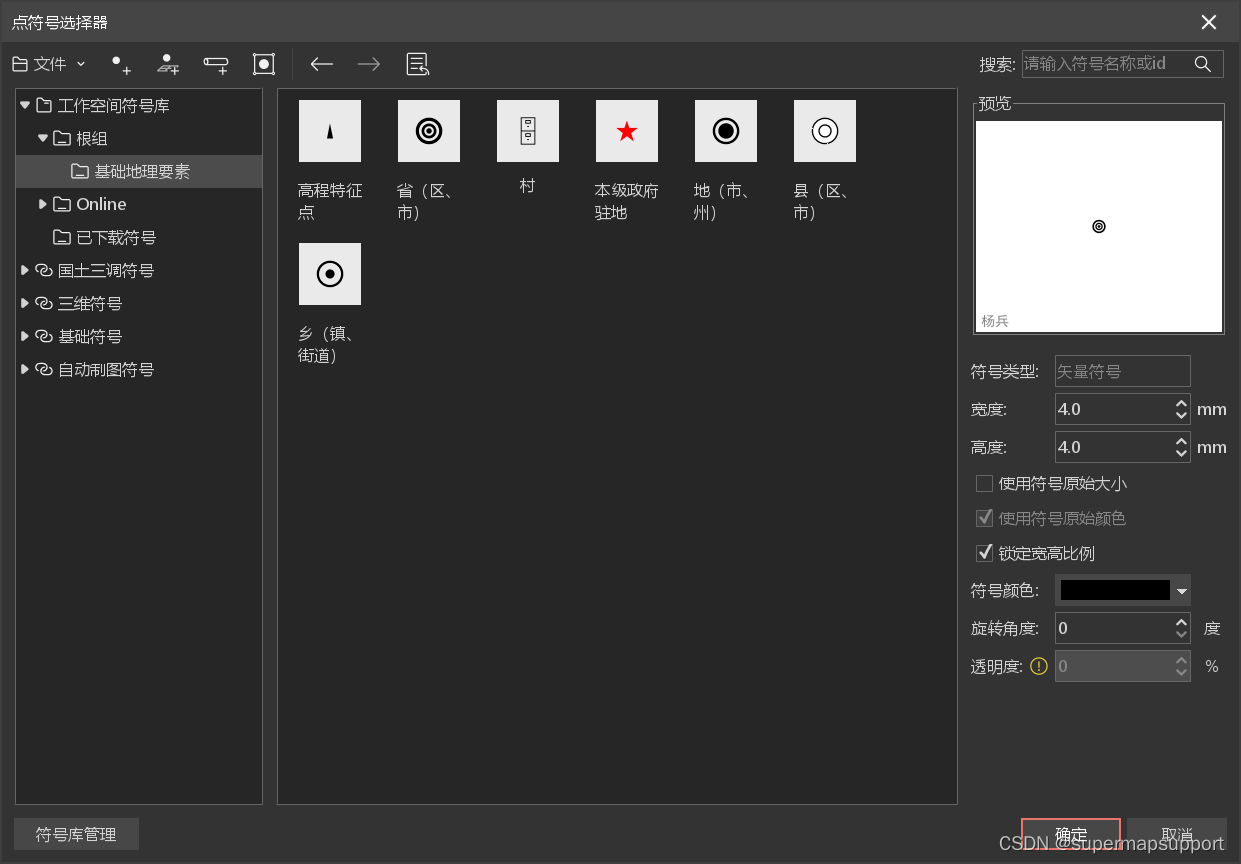Select the 本级政府驻地 red star symbol
The height and width of the screenshot is (864, 1241).
[627, 131]
